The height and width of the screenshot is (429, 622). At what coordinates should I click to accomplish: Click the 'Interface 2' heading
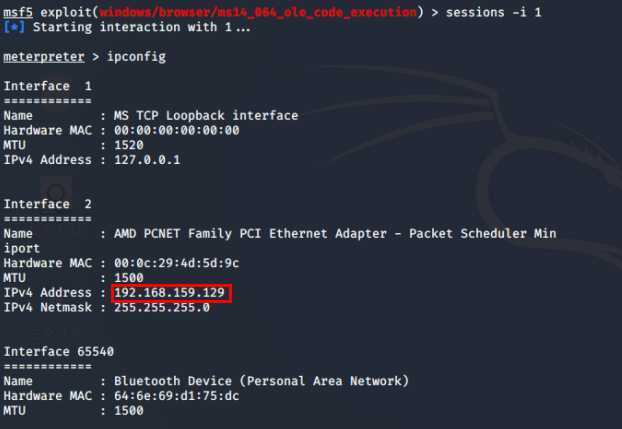[x=47, y=204]
